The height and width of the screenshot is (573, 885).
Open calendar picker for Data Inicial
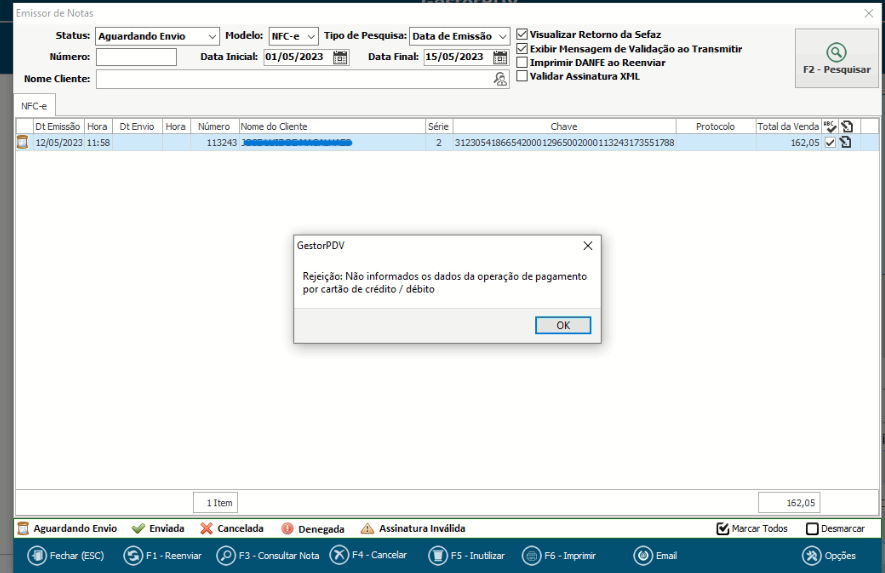[340, 57]
